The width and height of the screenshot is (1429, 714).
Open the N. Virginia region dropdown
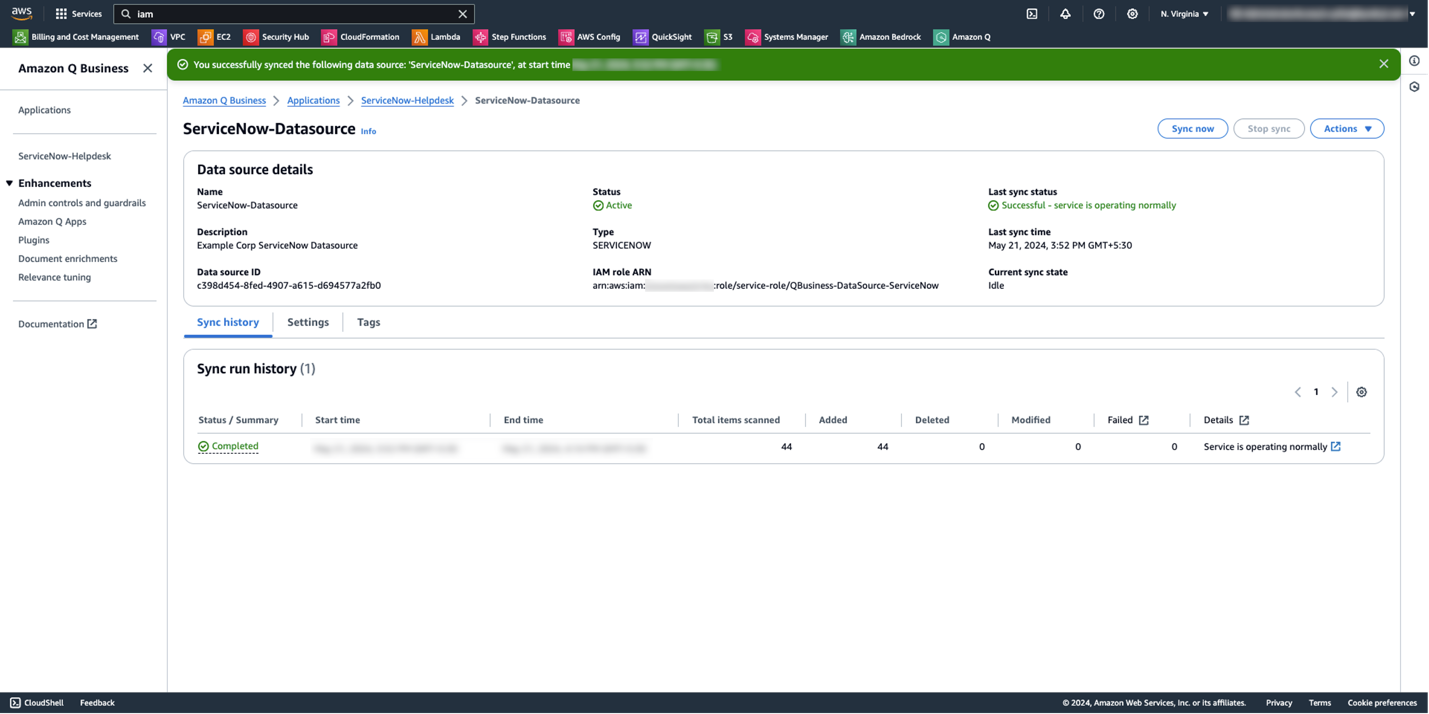point(1185,14)
